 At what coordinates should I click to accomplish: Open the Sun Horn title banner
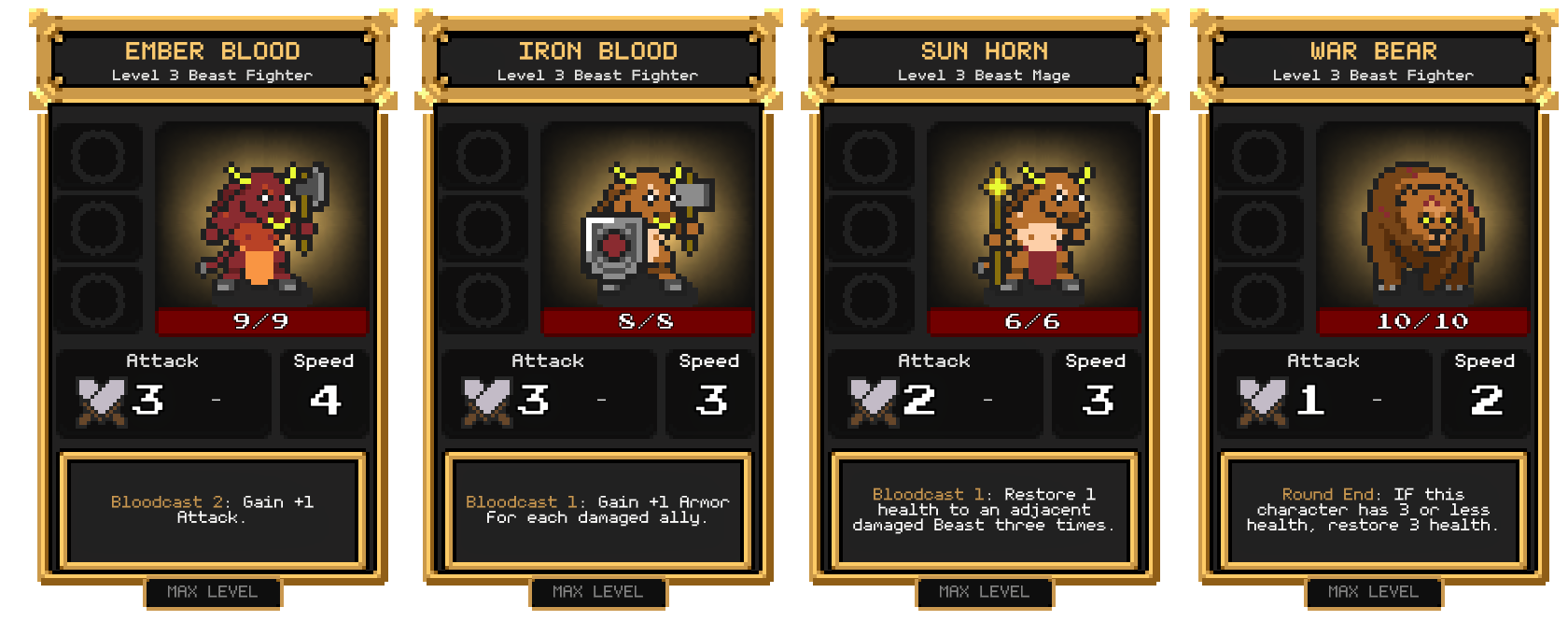[x=985, y=61]
